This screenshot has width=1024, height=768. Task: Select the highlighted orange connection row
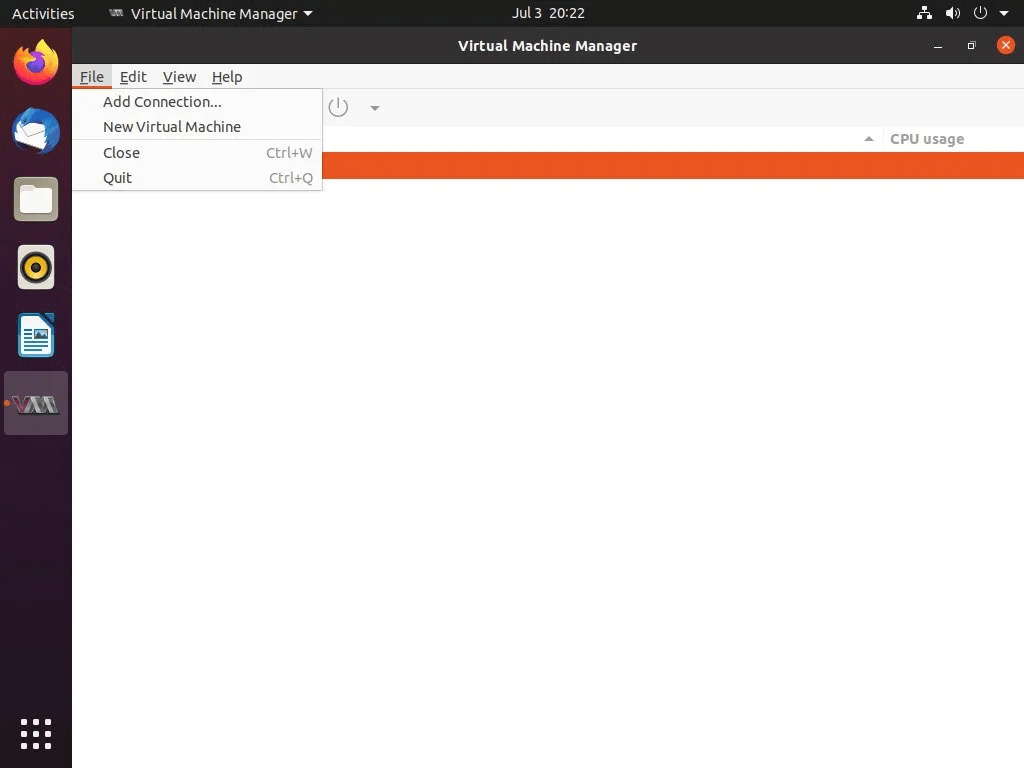click(673, 165)
